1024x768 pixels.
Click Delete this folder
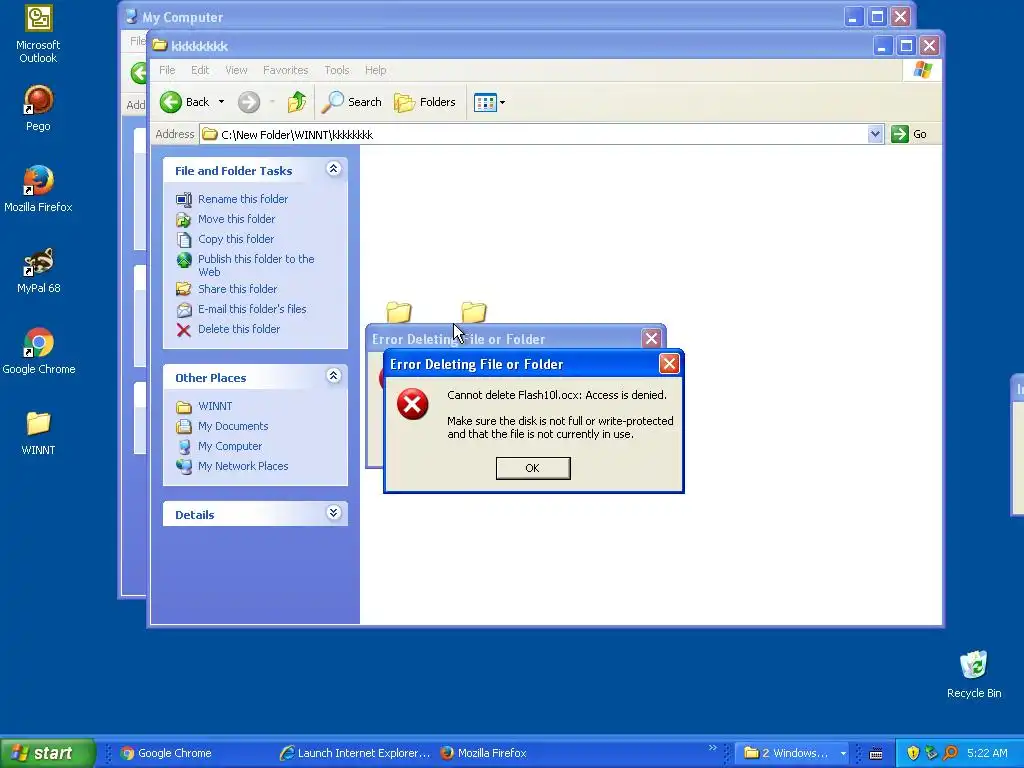pyautogui.click(x=239, y=329)
